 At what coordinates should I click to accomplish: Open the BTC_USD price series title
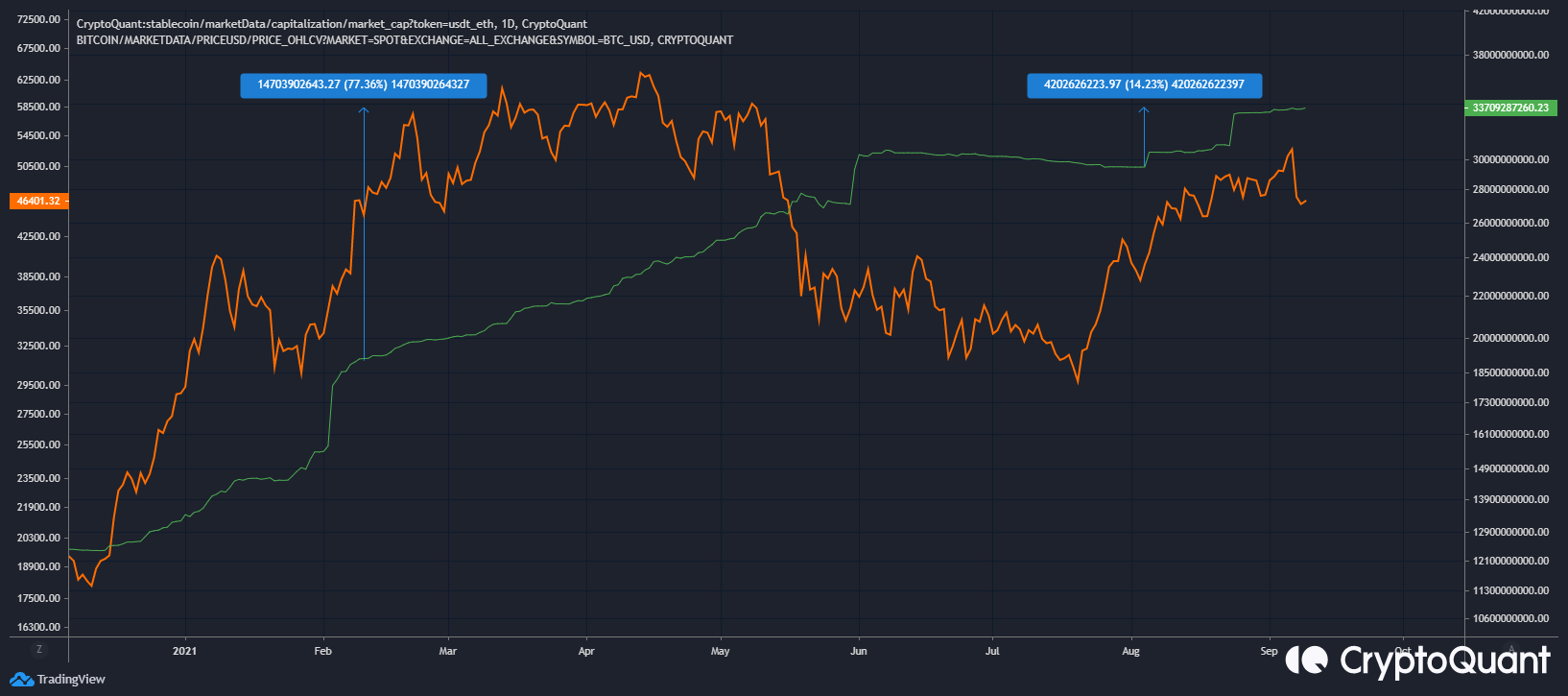(404, 40)
